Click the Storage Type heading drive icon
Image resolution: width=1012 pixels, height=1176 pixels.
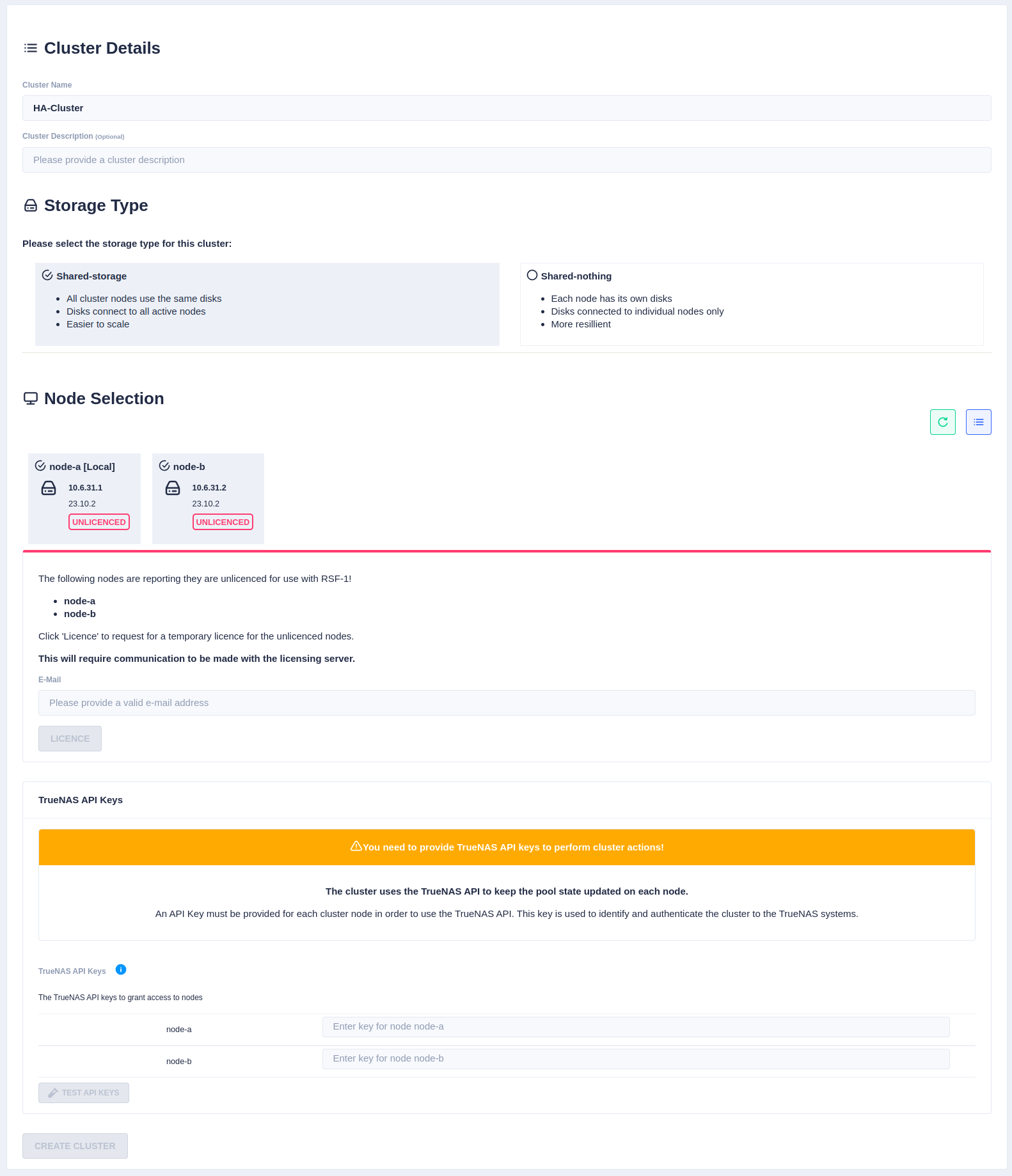31,205
